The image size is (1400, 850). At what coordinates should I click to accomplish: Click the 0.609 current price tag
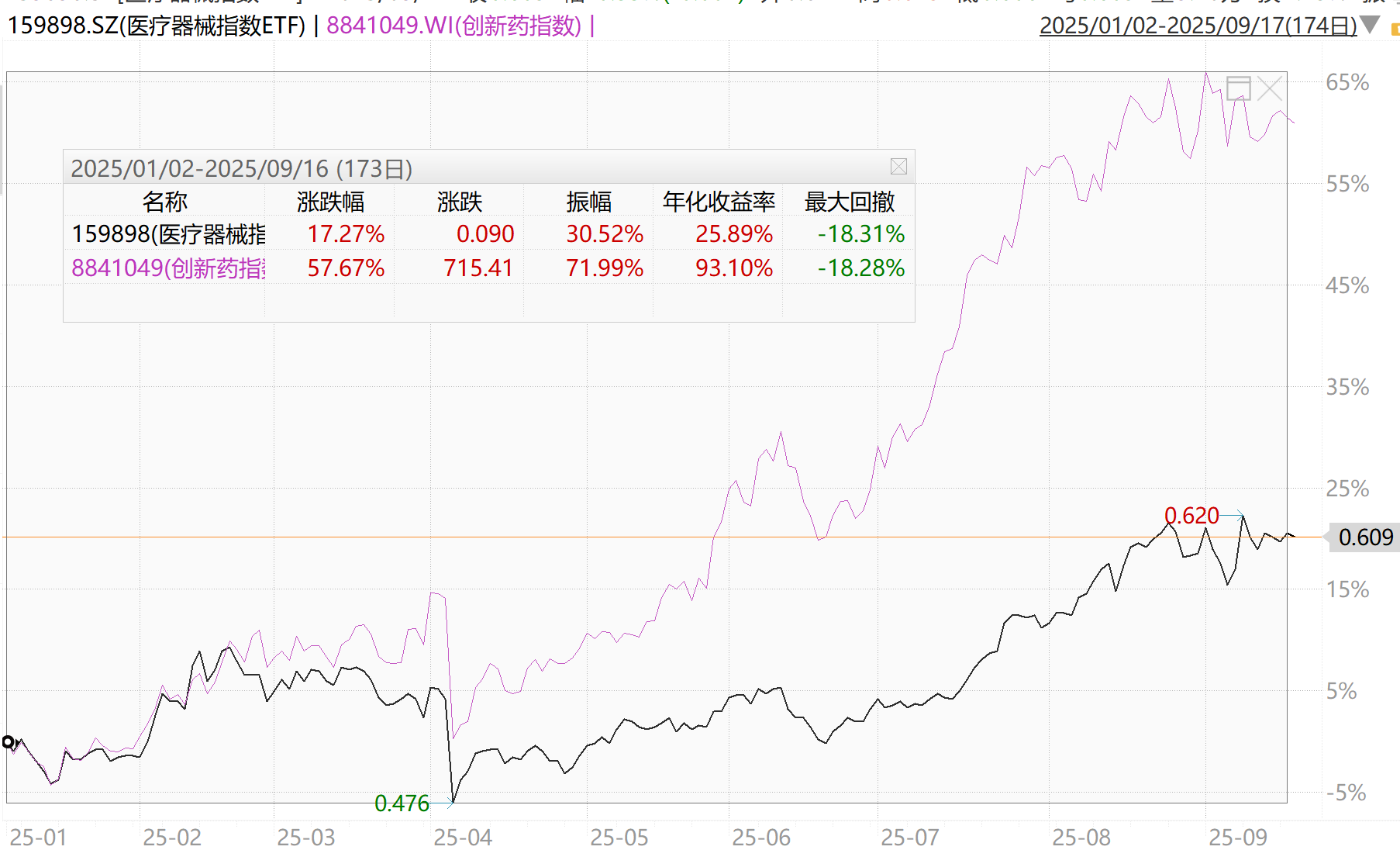pos(1365,537)
